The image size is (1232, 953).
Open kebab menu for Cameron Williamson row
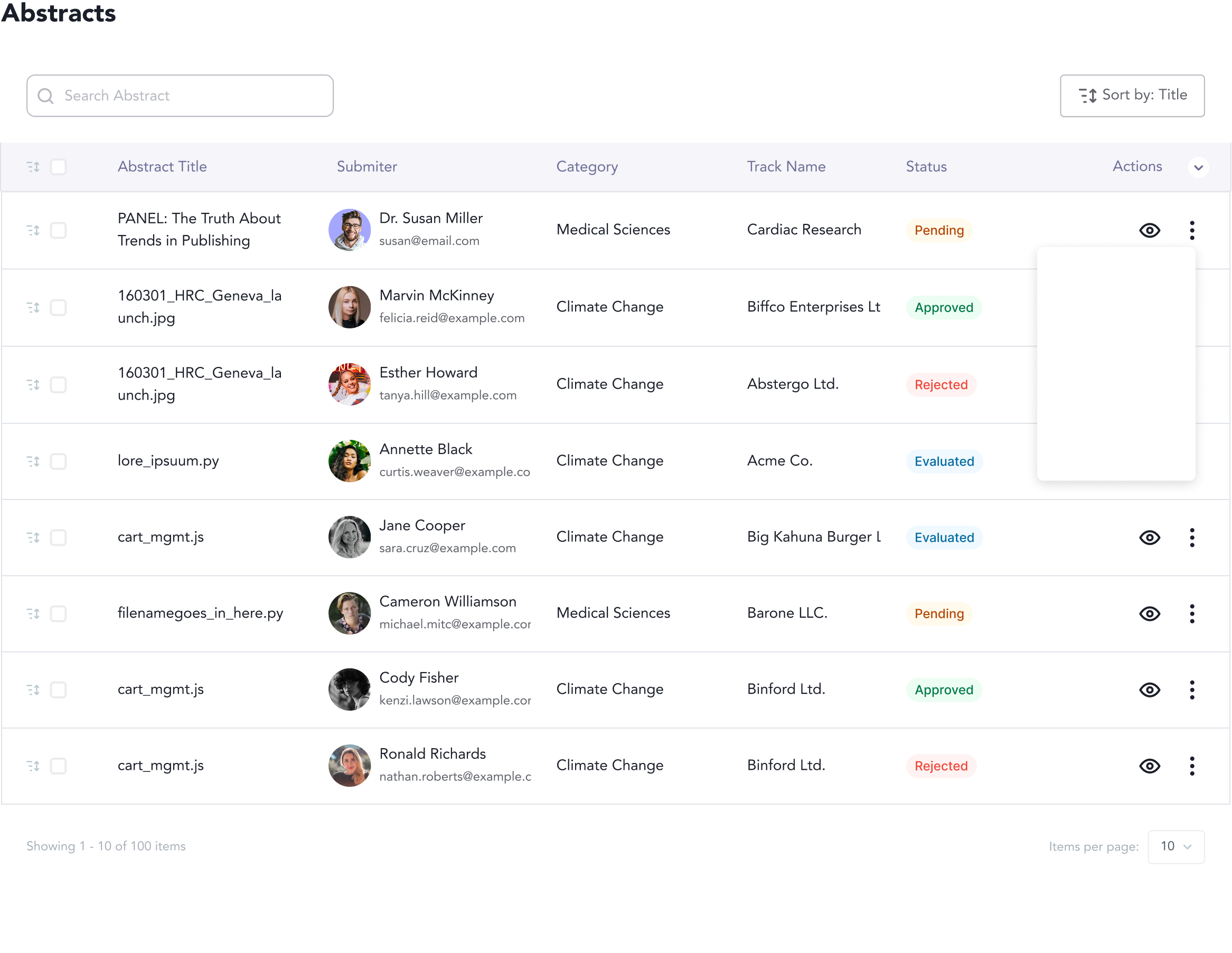click(1191, 614)
